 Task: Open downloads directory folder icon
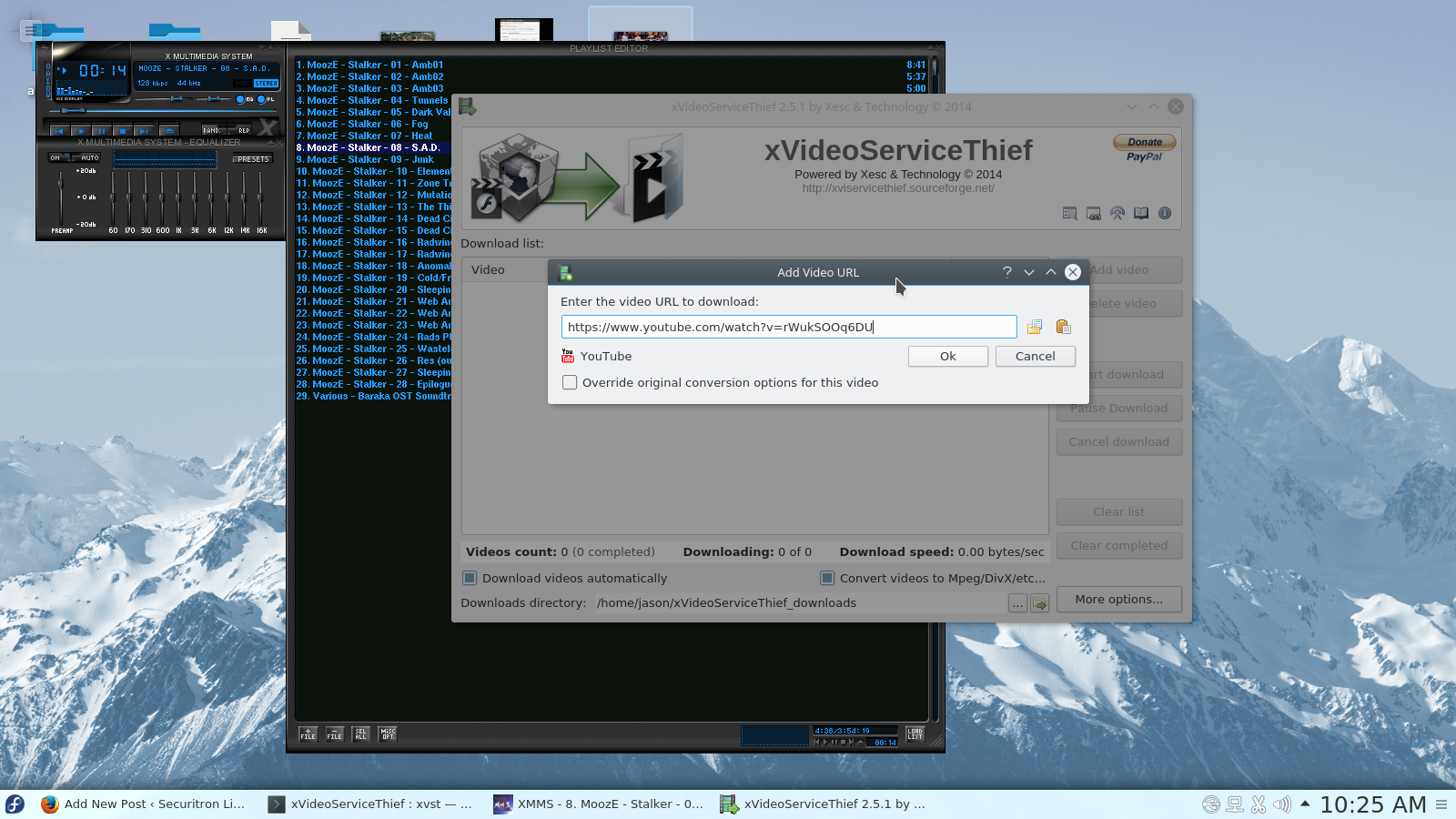1040,603
